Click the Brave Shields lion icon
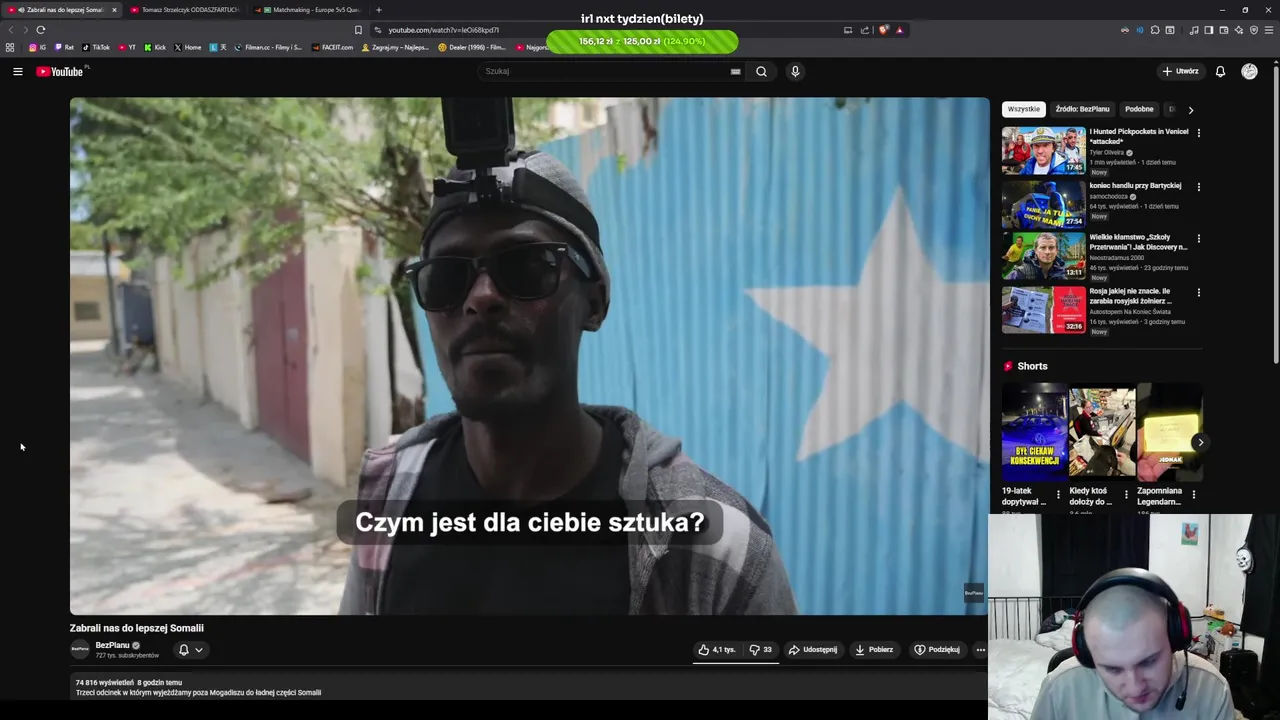Image resolution: width=1280 pixels, height=720 pixels. (x=883, y=30)
